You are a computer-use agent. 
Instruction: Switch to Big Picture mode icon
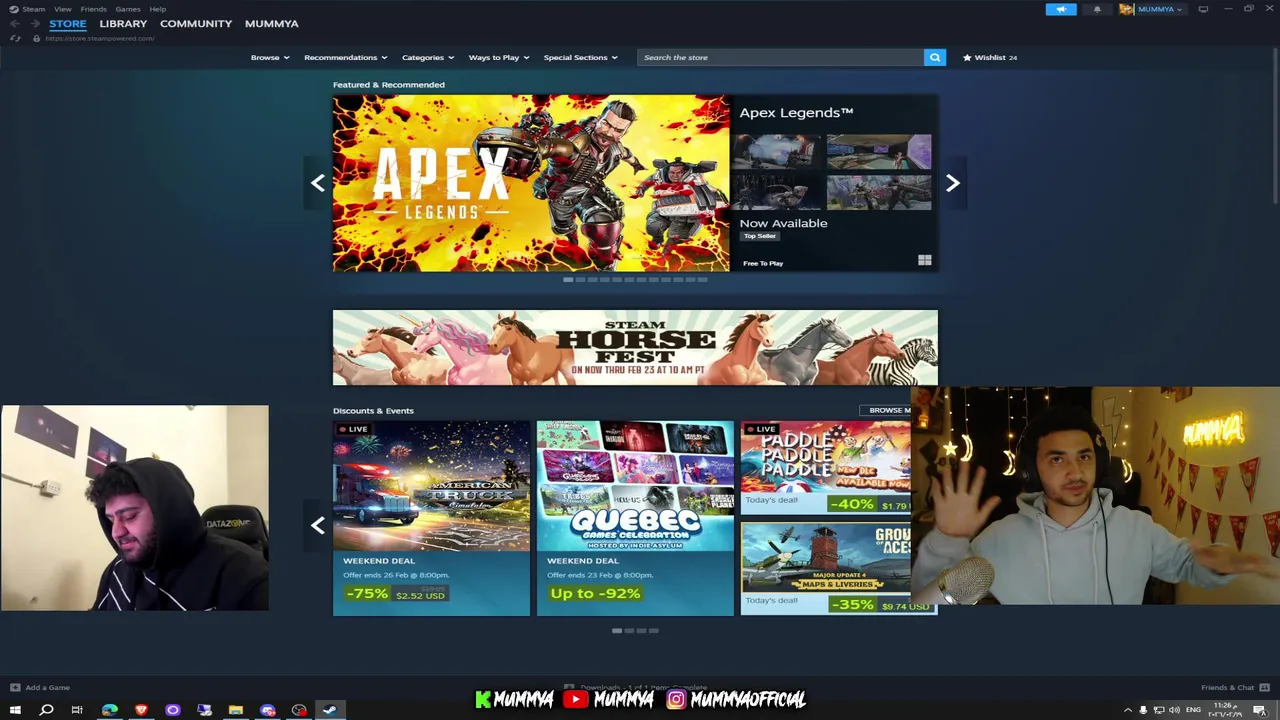pos(1203,9)
